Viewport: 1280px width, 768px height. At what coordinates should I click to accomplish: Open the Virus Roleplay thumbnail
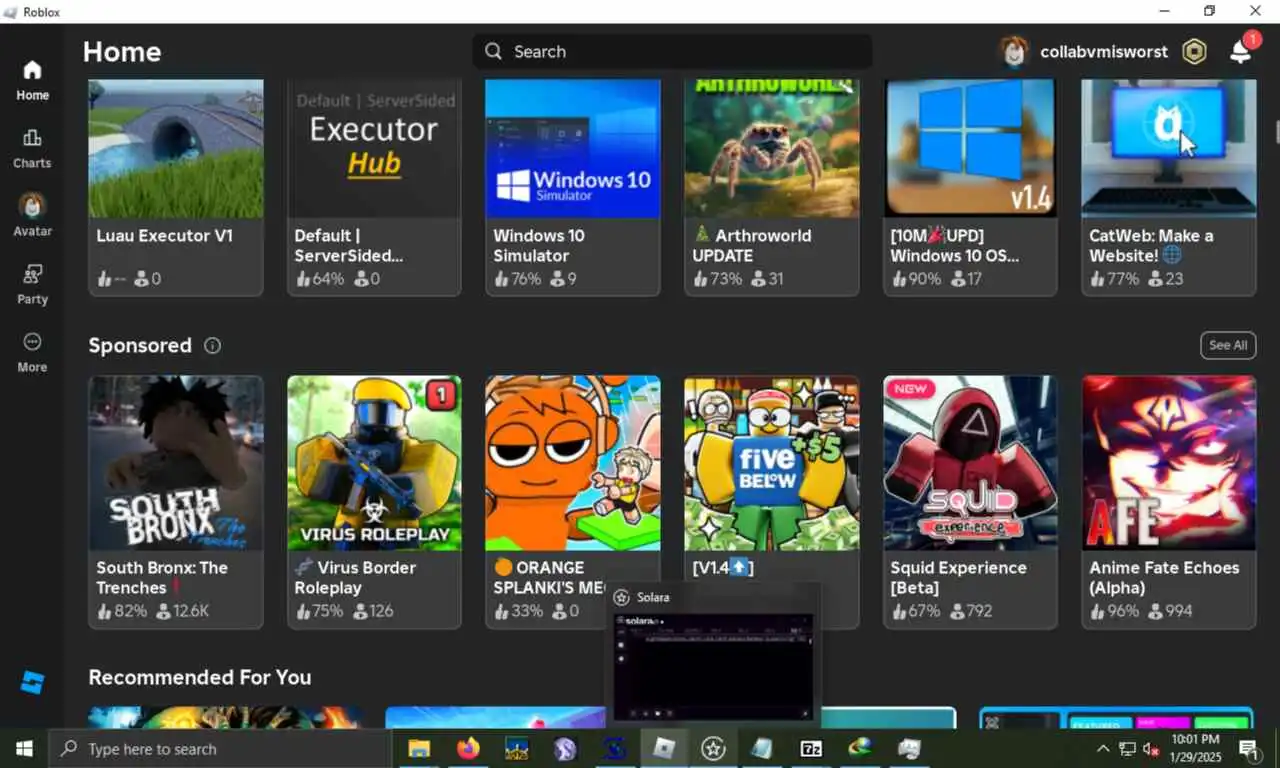pos(374,463)
